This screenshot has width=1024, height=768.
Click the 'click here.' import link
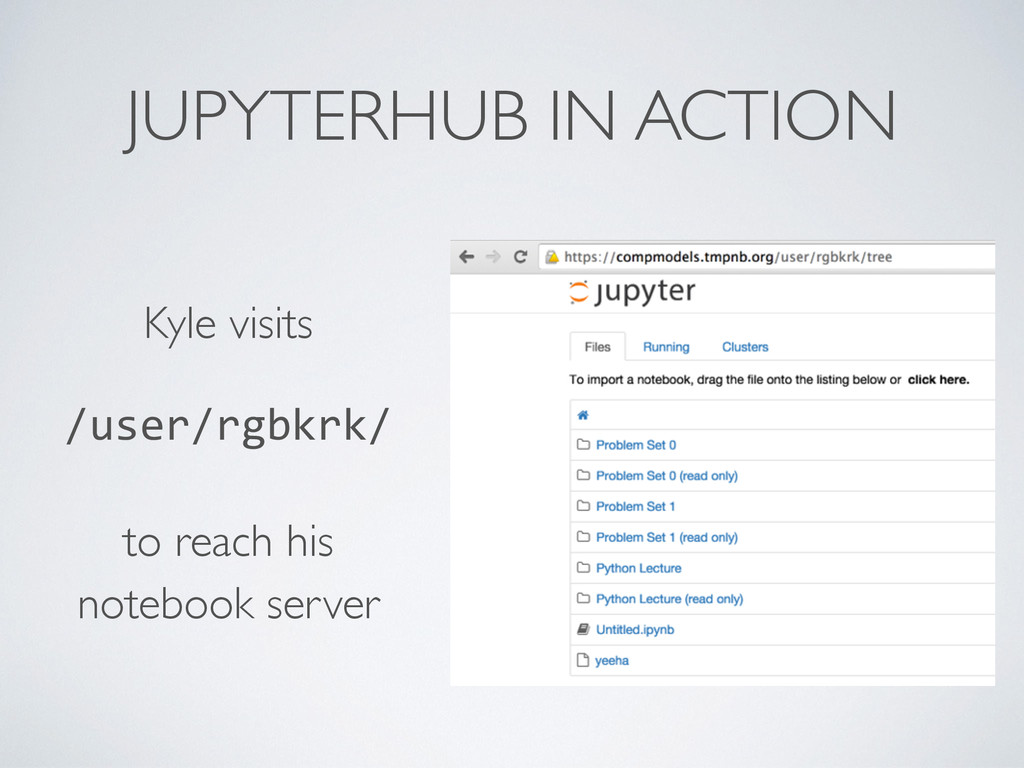coord(938,379)
